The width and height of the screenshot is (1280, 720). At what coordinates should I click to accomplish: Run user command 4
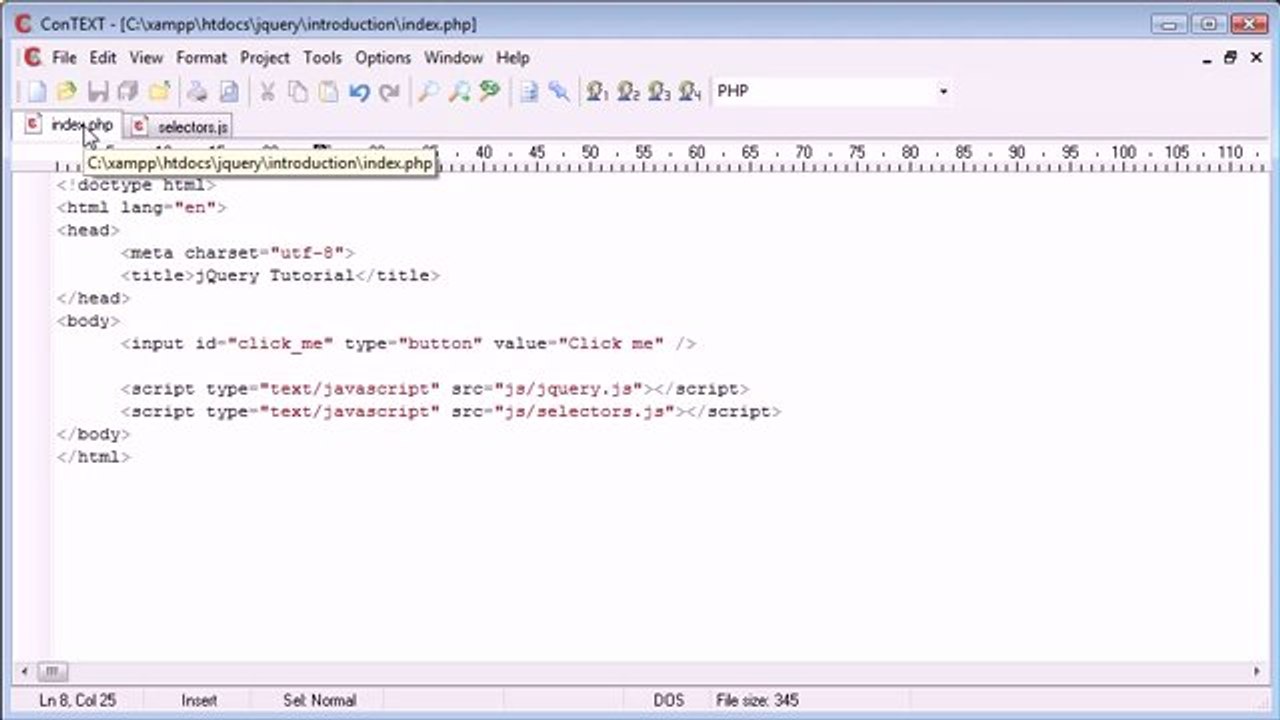(690, 92)
